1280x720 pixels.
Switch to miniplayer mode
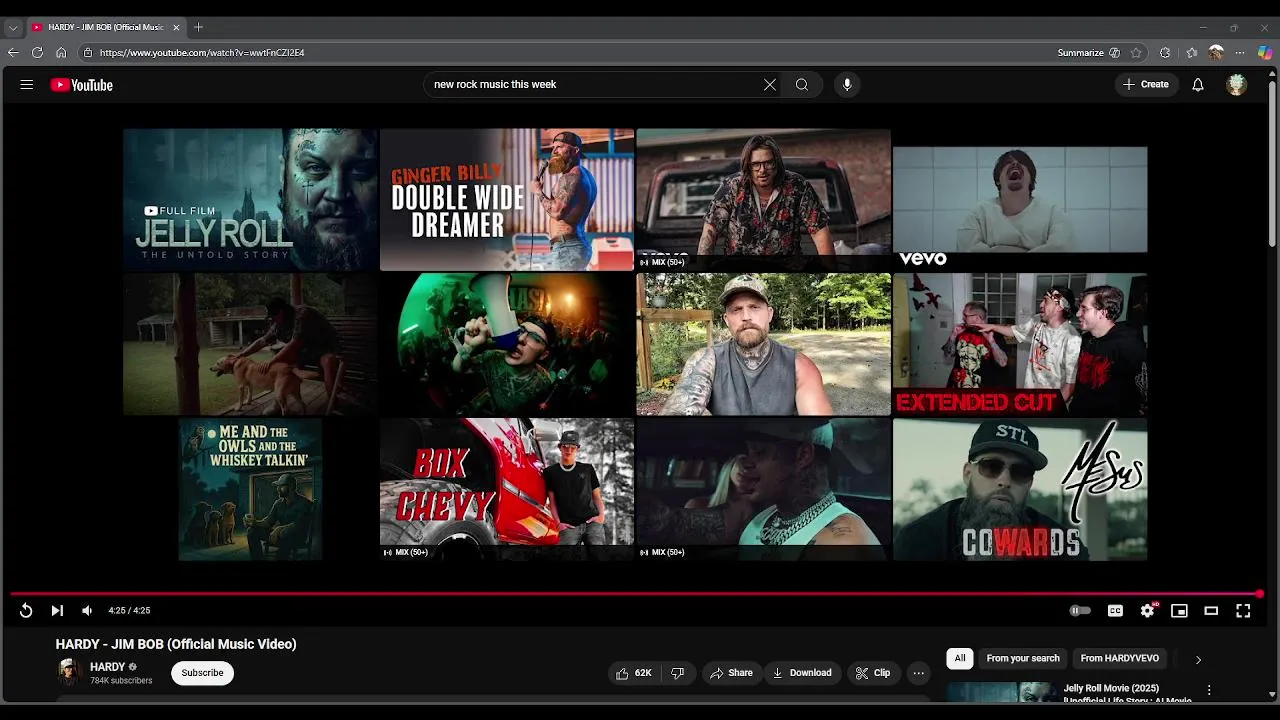tap(1179, 610)
